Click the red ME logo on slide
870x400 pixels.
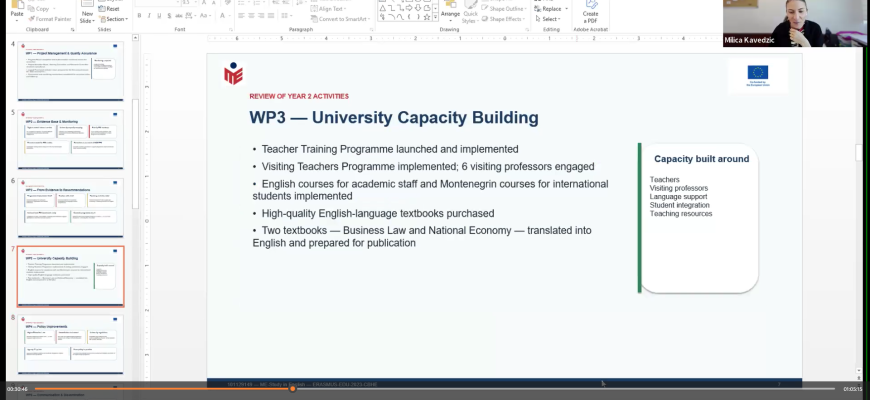233,74
